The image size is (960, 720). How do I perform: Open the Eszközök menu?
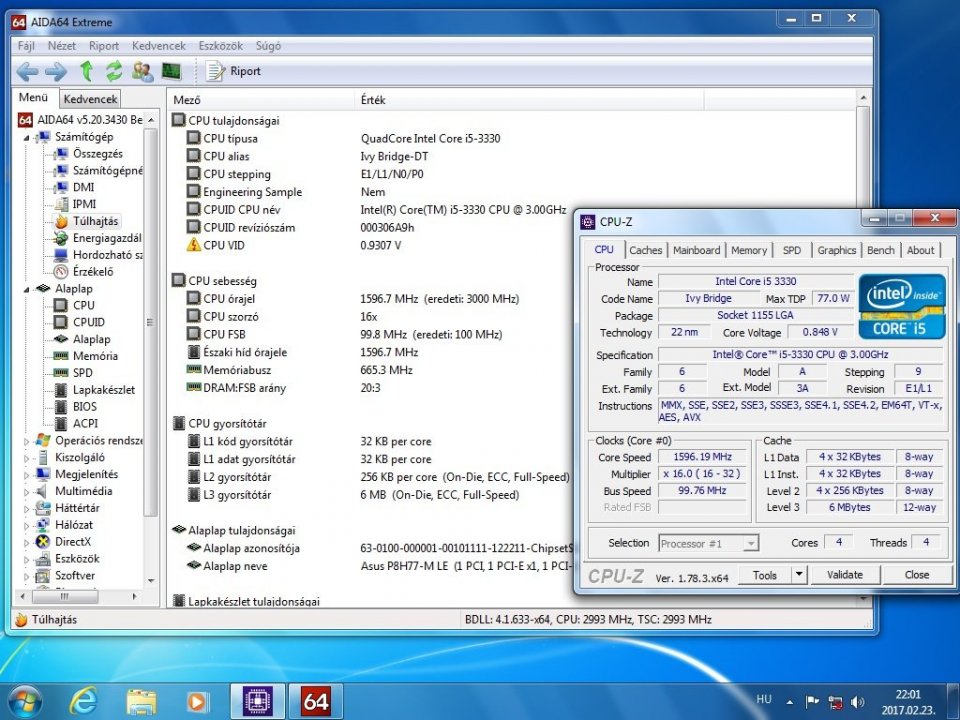(x=219, y=46)
